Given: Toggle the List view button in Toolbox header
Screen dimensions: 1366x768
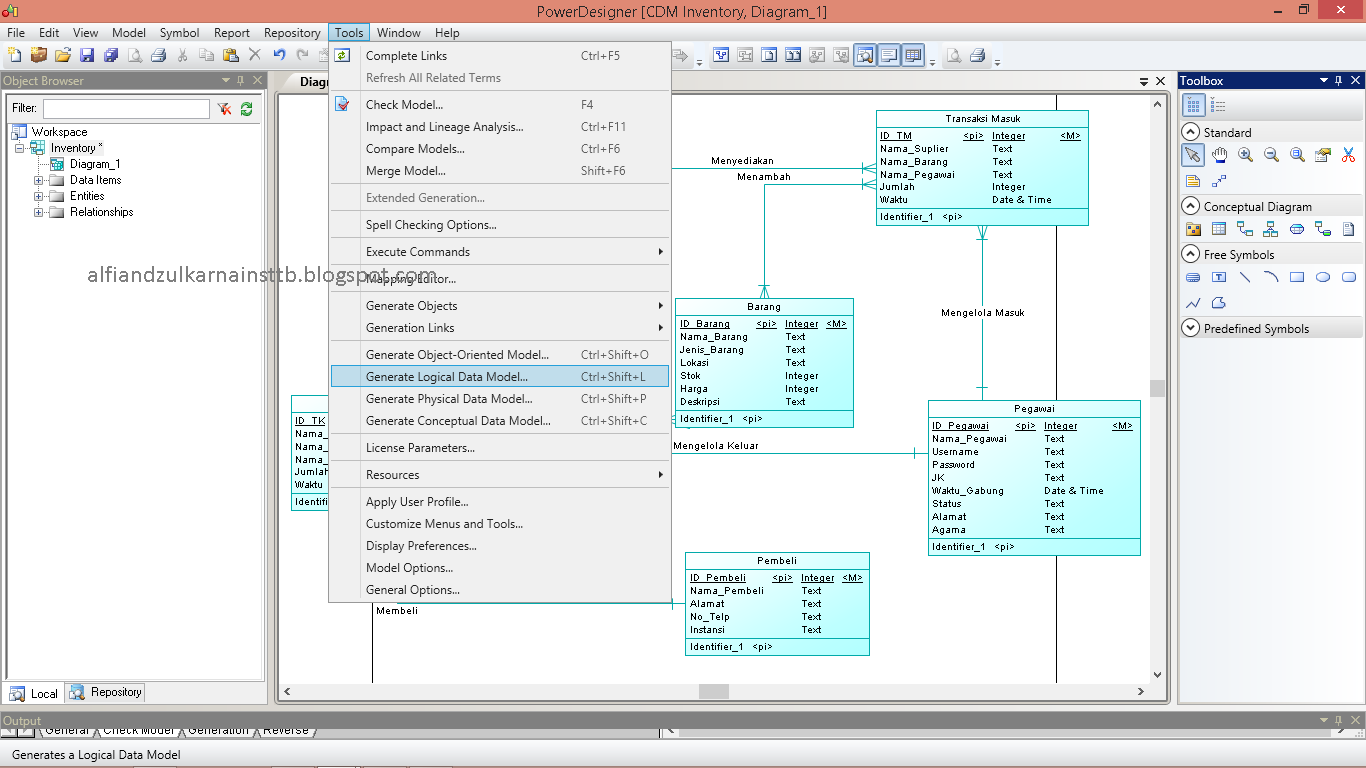Looking at the screenshot, I should (x=1218, y=105).
